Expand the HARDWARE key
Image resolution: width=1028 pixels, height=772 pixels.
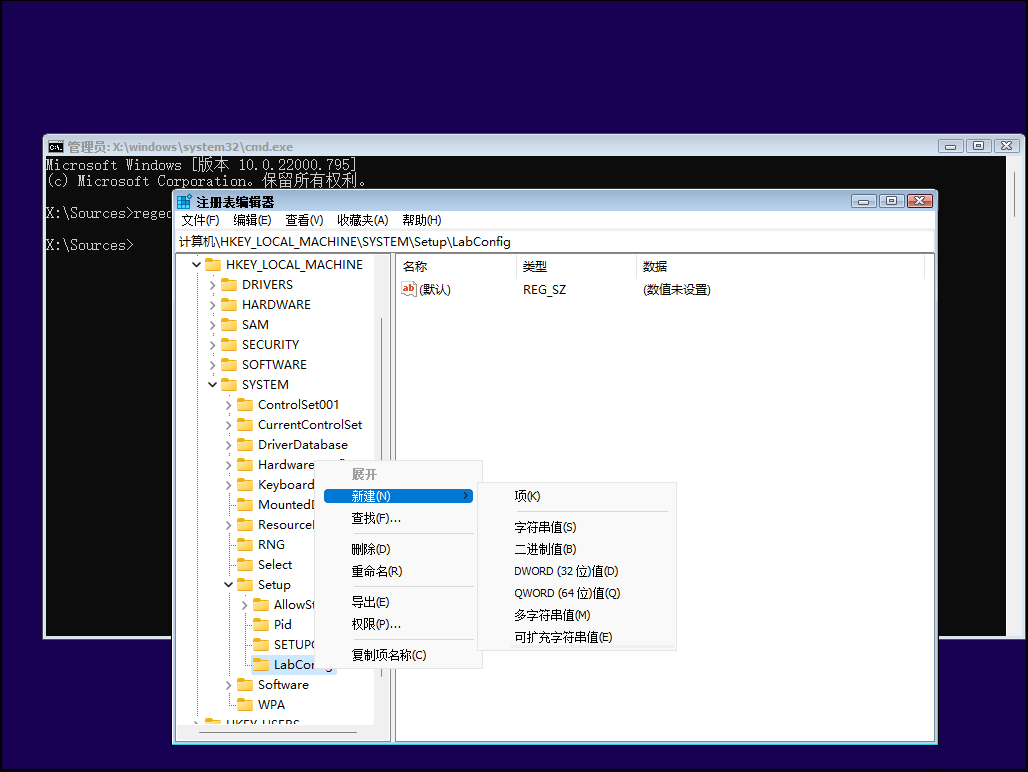click(212, 305)
